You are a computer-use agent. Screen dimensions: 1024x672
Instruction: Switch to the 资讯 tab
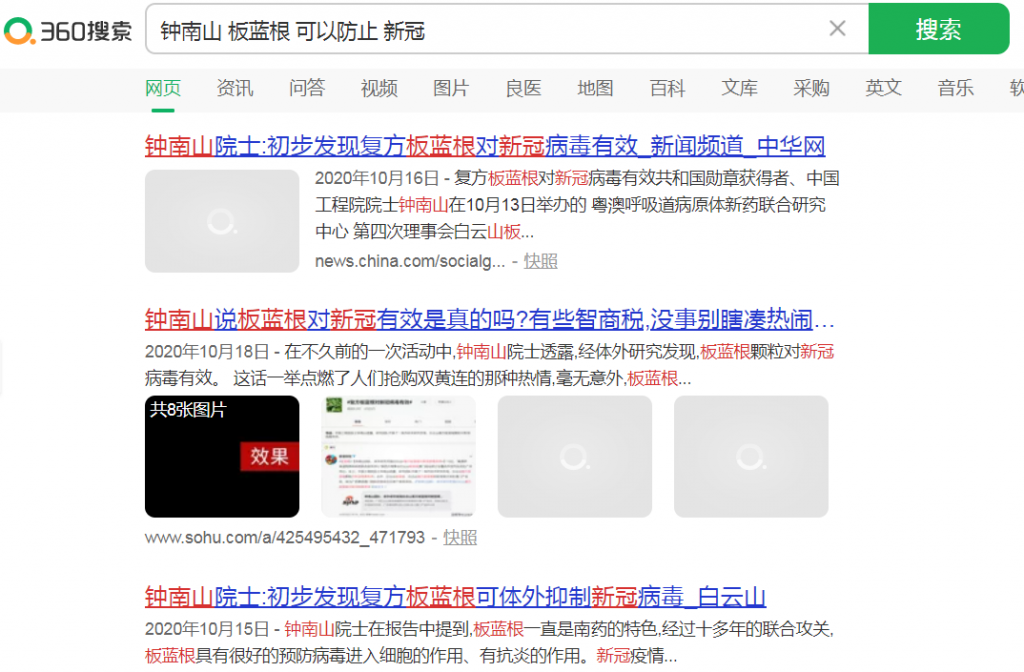pyautogui.click(x=234, y=88)
